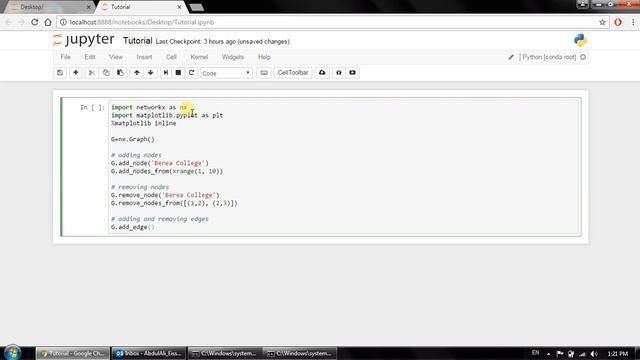Insert a new cell below
The height and width of the screenshot is (360, 640).
pos(76,73)
